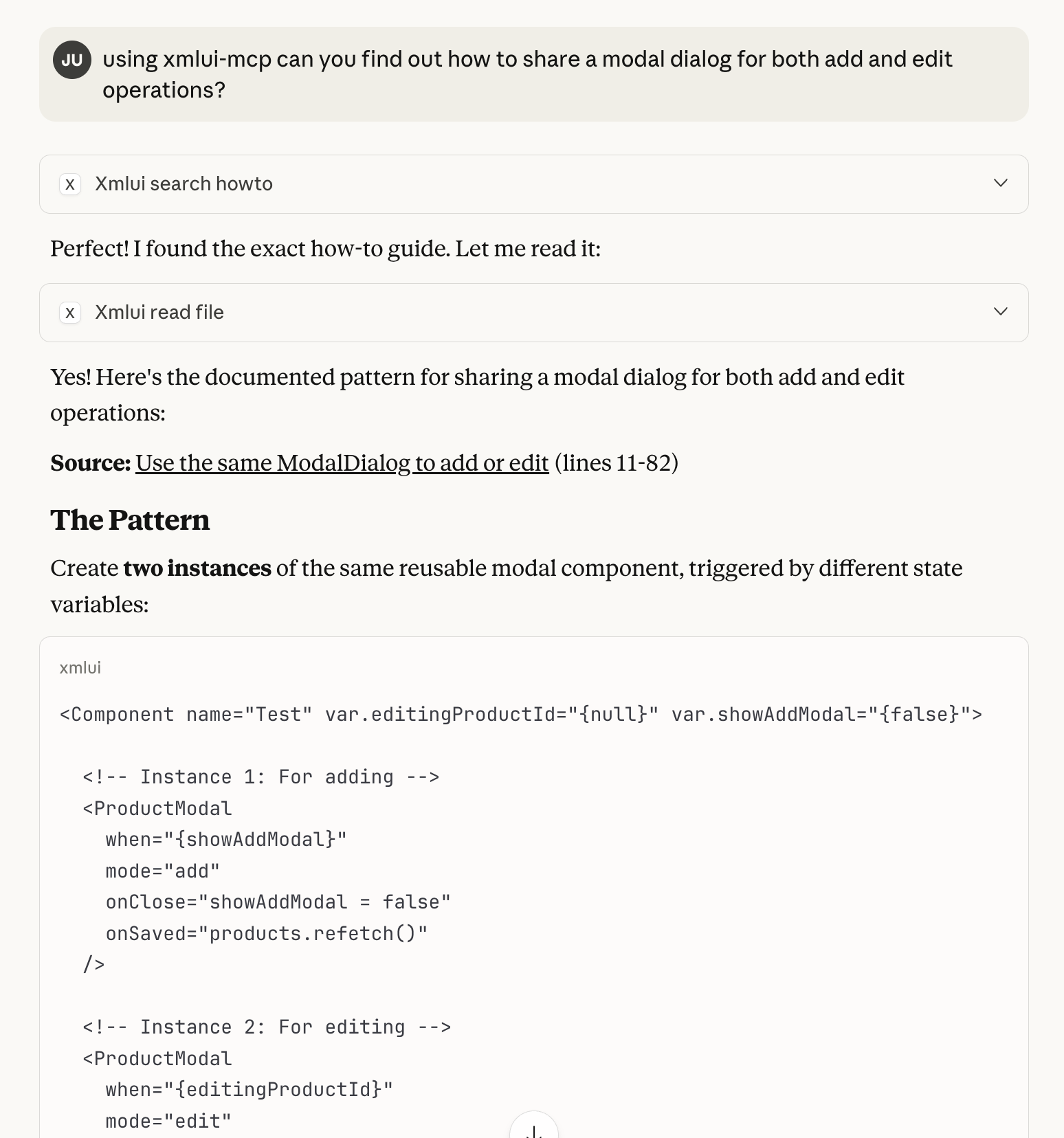Click the mode="add" line in the code block
The width and height of the screenshot is (1064, 1138).
point(162,871)
